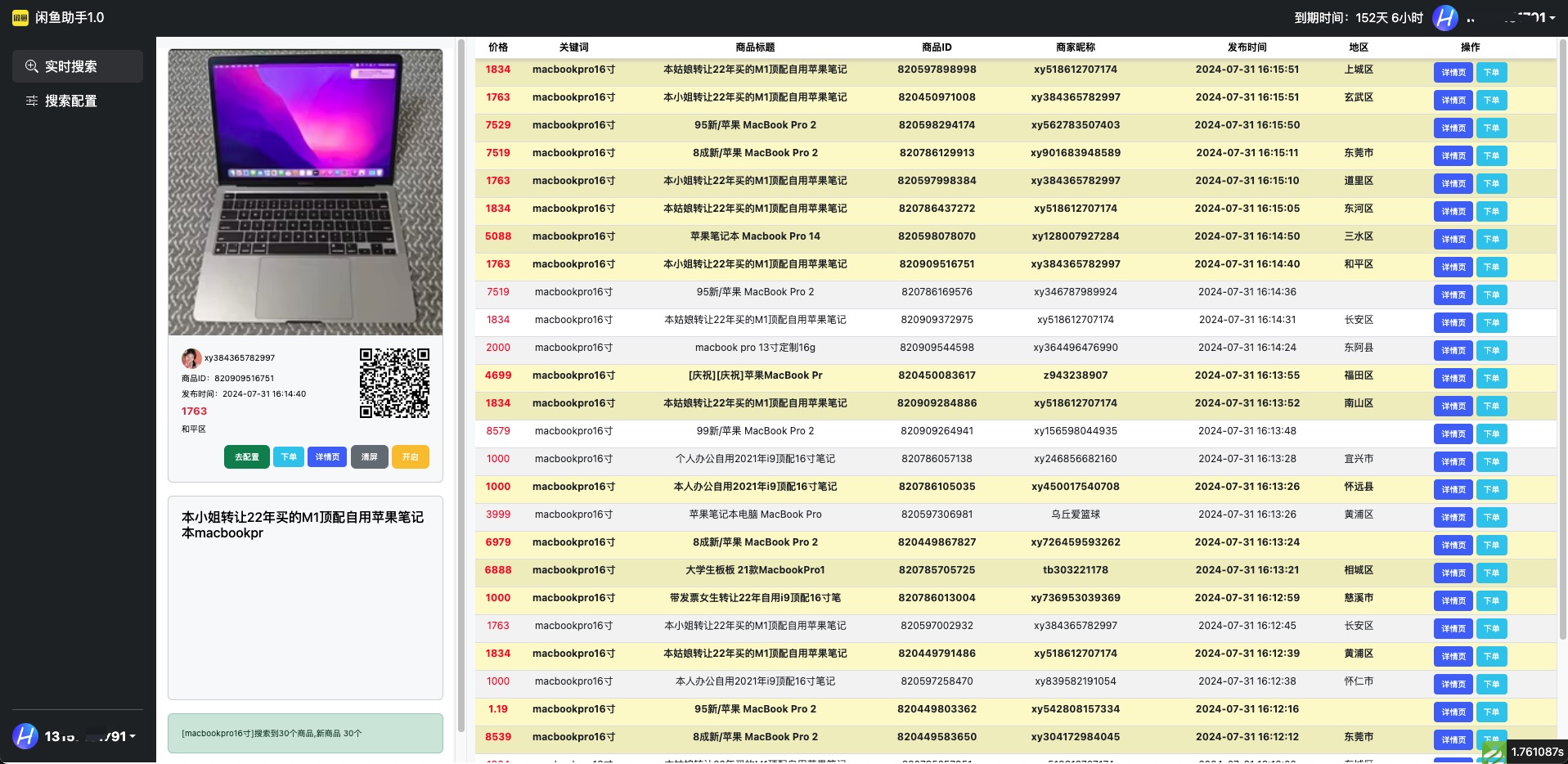Click the 发布时间 column header
The width and height of the screenshot is (1568, 764).
click(1247, 47)
